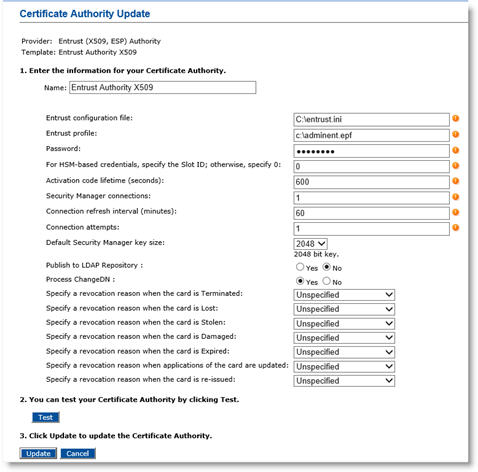Click info icon beside Connection attempts field

pyautogui.click(x=455, y=228)
